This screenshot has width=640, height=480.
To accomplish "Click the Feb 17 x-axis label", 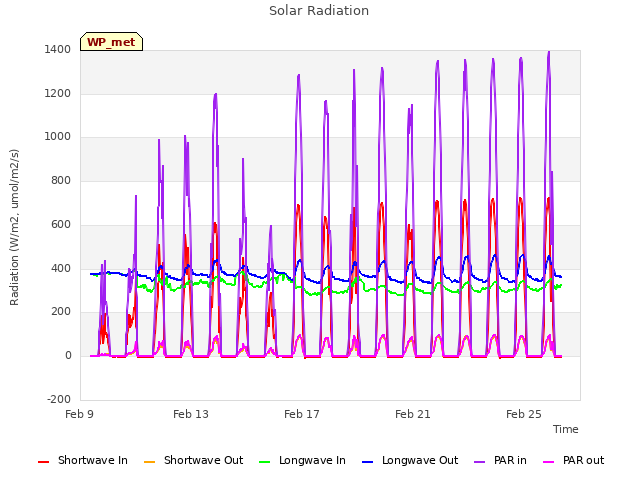I will click(x=302, y=414).
